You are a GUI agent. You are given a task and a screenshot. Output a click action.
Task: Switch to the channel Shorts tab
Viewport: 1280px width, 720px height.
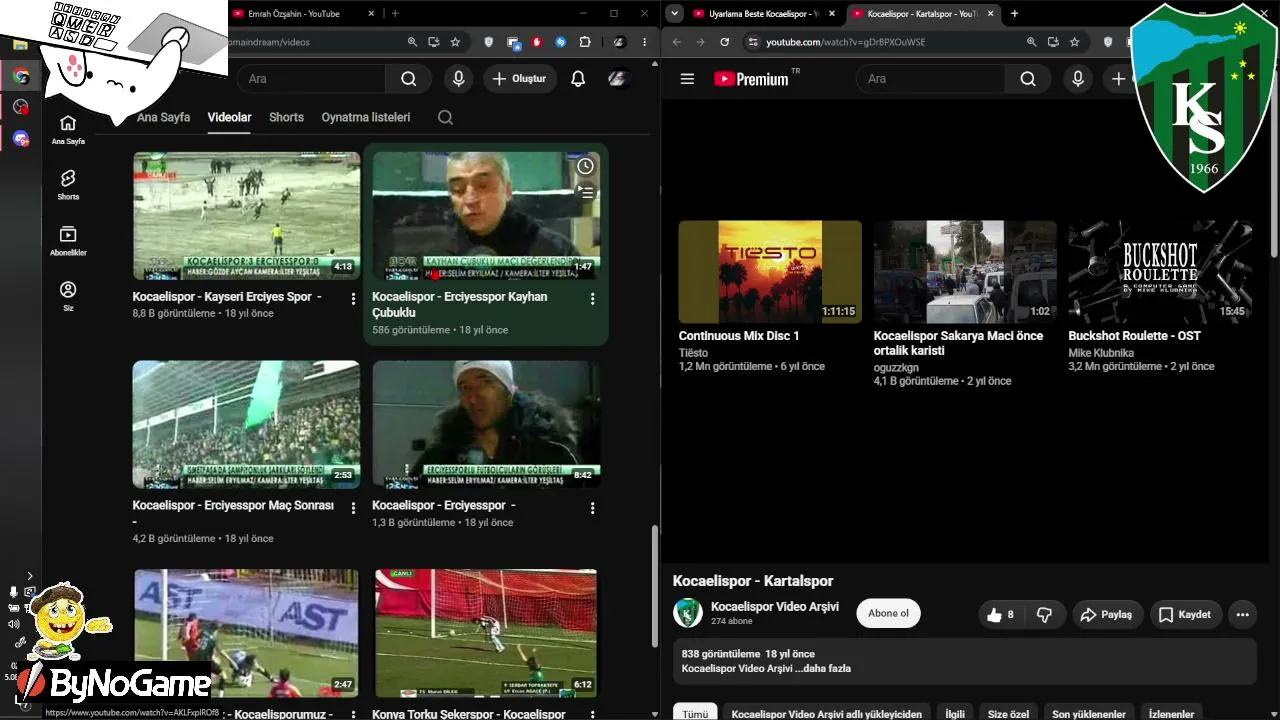286,117
